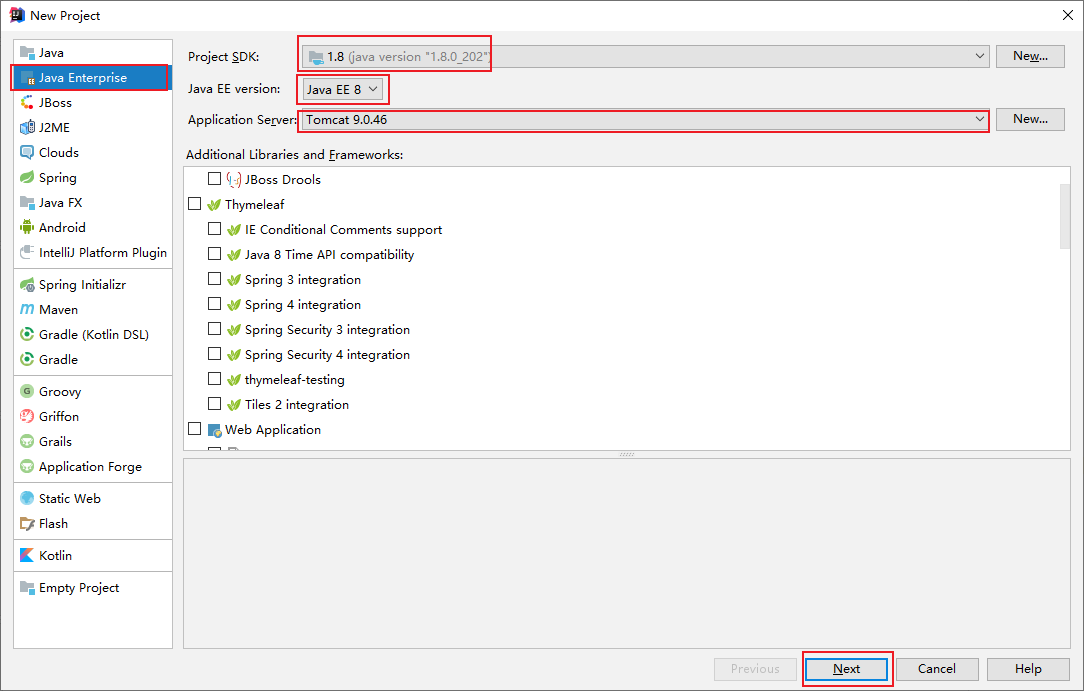
Task: Select "Spring Security 4 integration" text
Action: [x=327, y=355]
